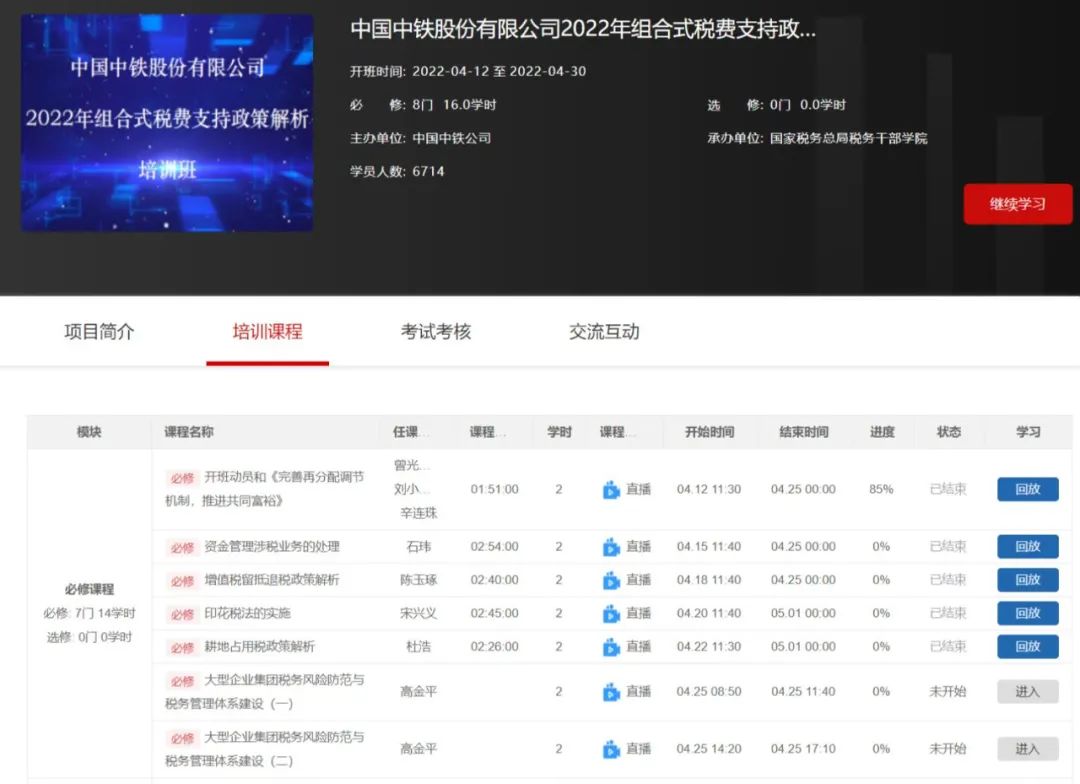This screenshot has width=1080, height=784.
Task: Click the 直播 camera icon for 印花税法的实施
Action: coord(613,613)
